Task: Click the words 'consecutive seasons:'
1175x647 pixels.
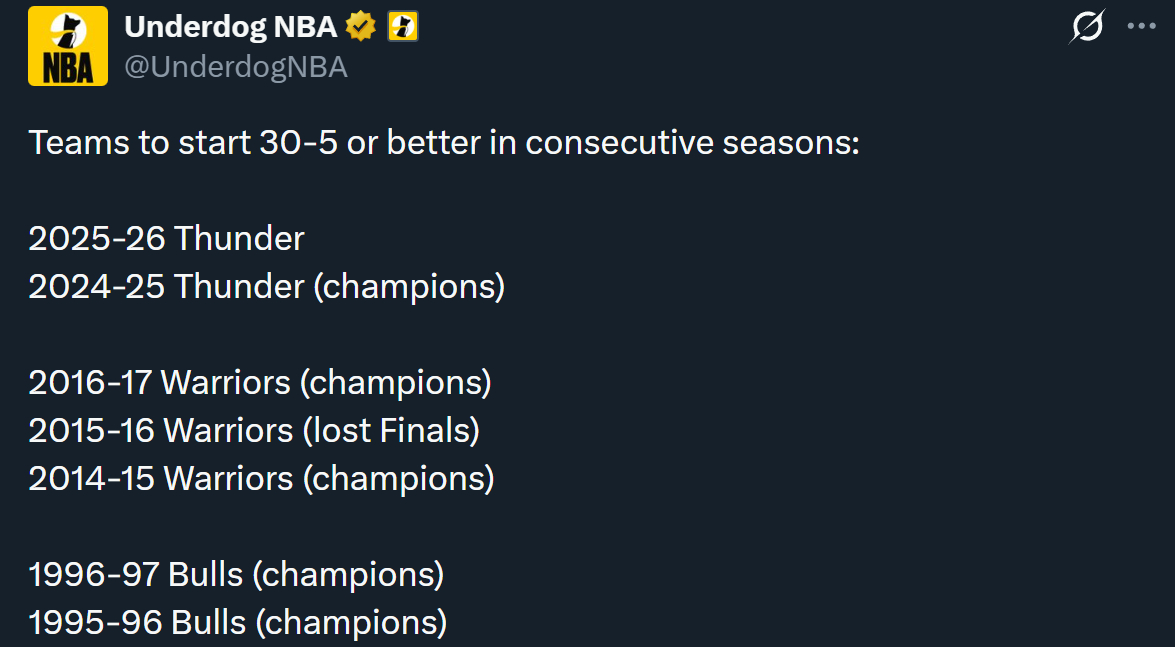Action: (692, 143)
